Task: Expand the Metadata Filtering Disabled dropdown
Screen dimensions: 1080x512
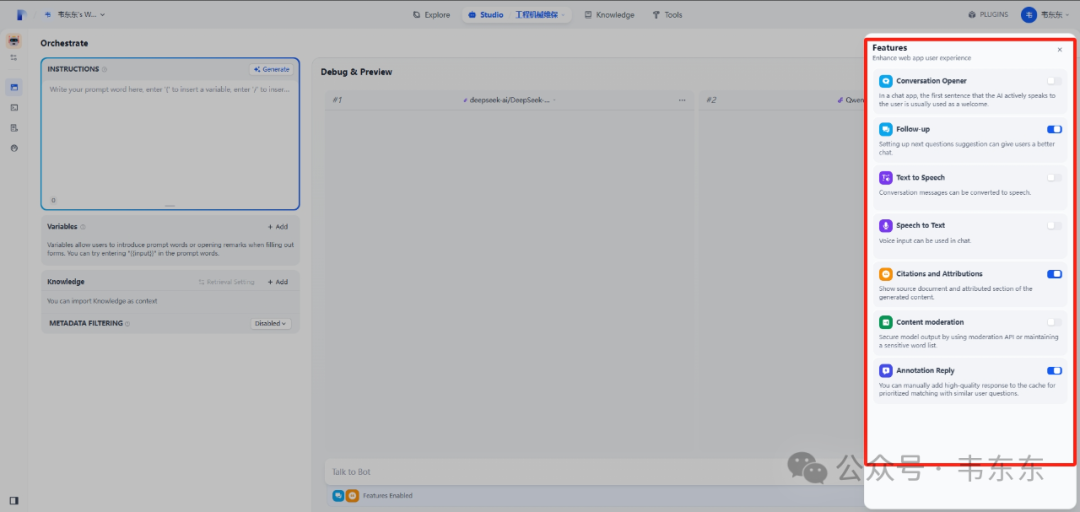Action: tap(271, 323)
